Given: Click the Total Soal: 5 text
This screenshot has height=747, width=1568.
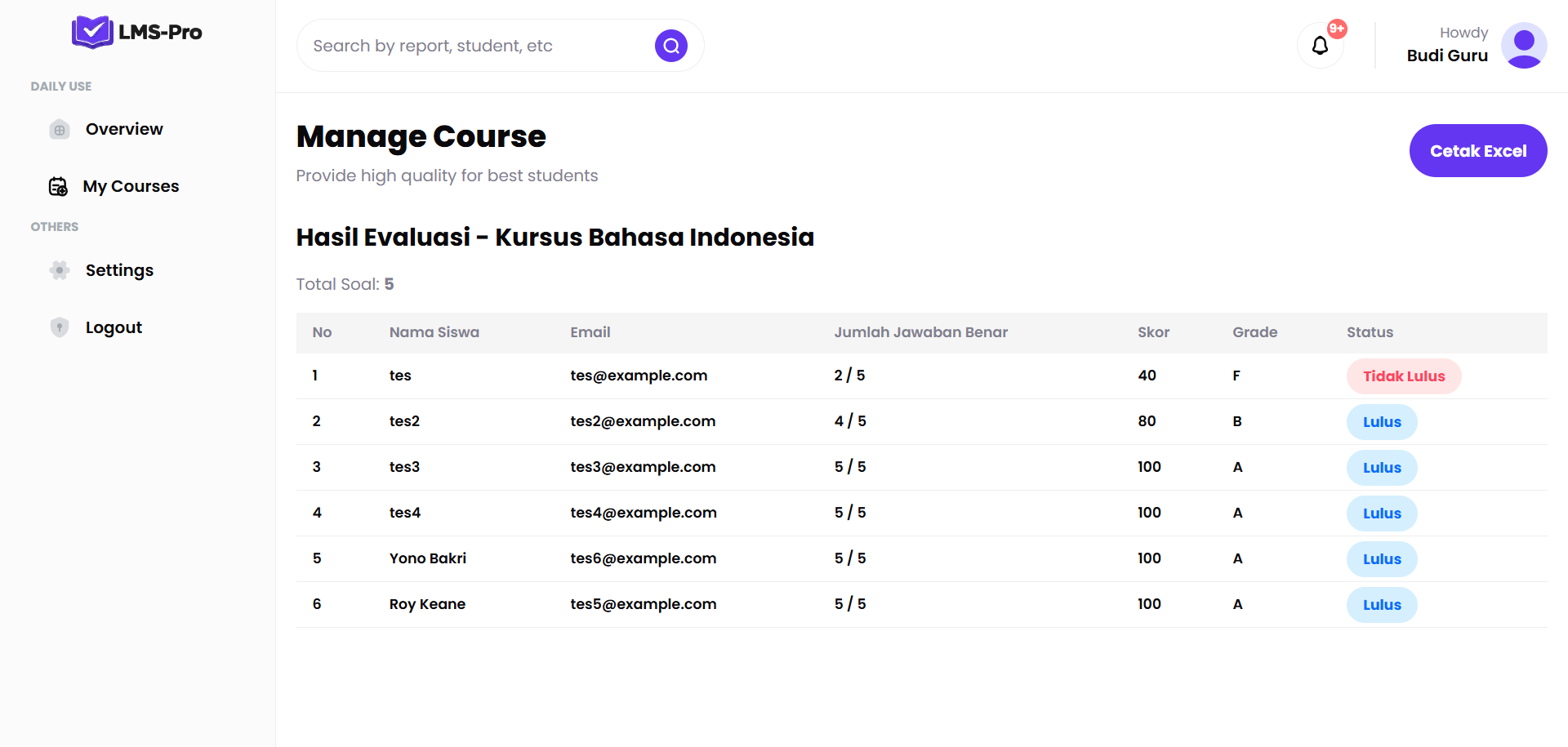Looking at the screenshot, I should coord(345,284).
